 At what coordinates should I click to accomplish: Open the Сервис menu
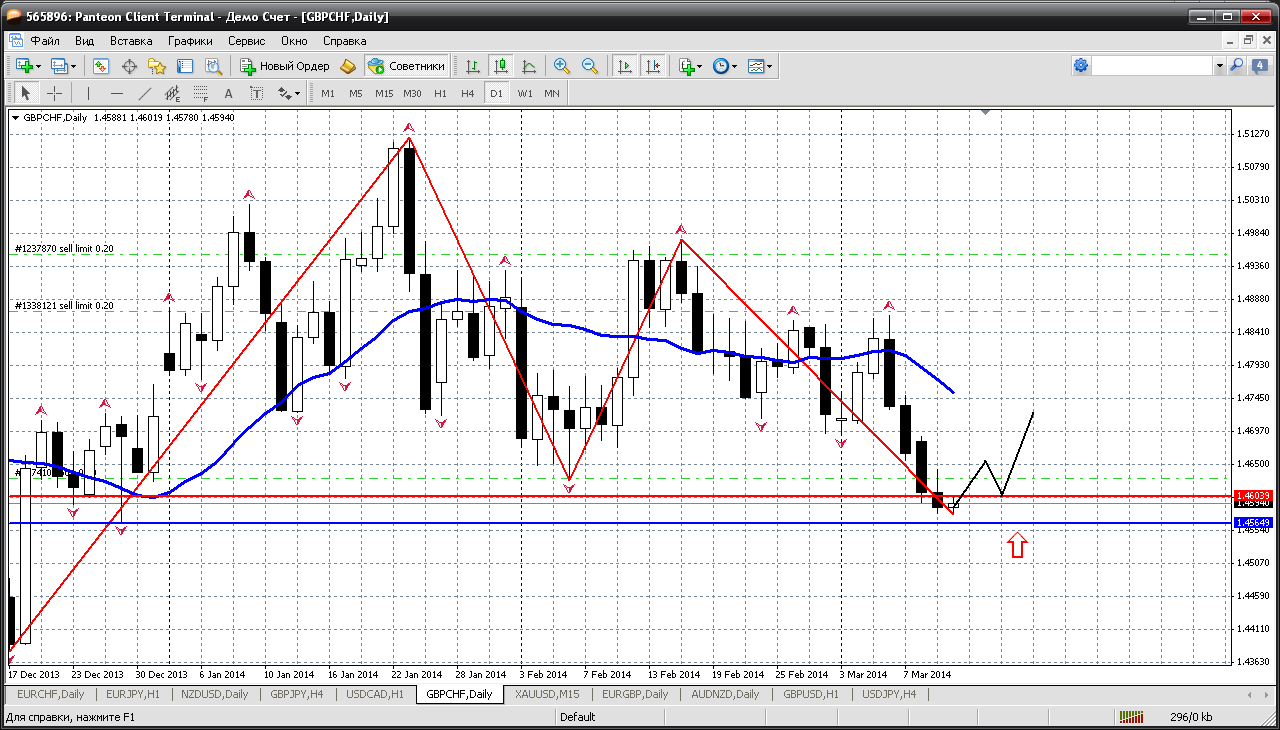tap(246, 41)
